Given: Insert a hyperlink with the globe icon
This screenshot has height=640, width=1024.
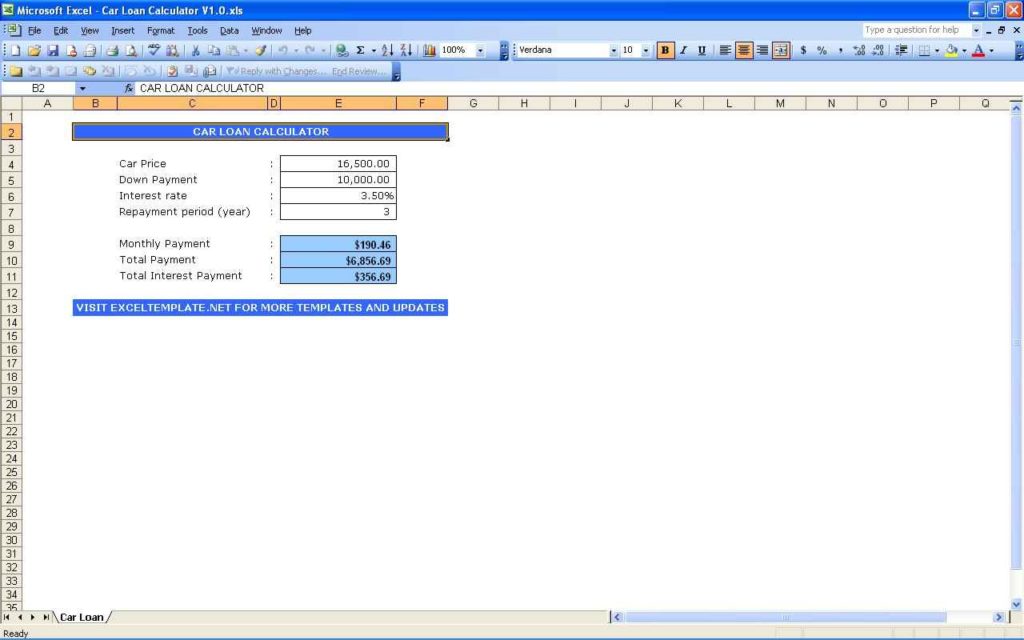Looking at the screenshot, I should [341, 50].
